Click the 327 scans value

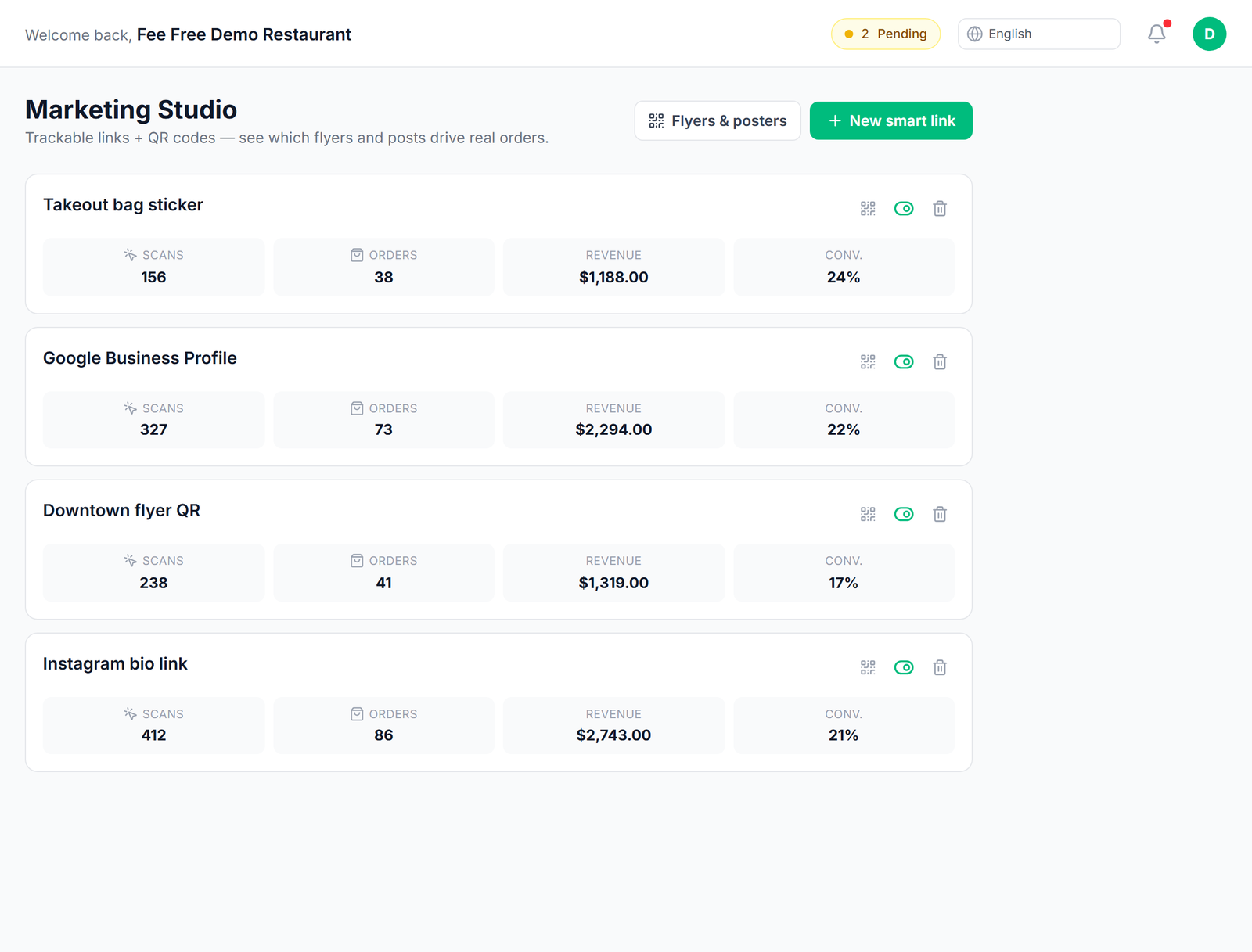[153, 429]
